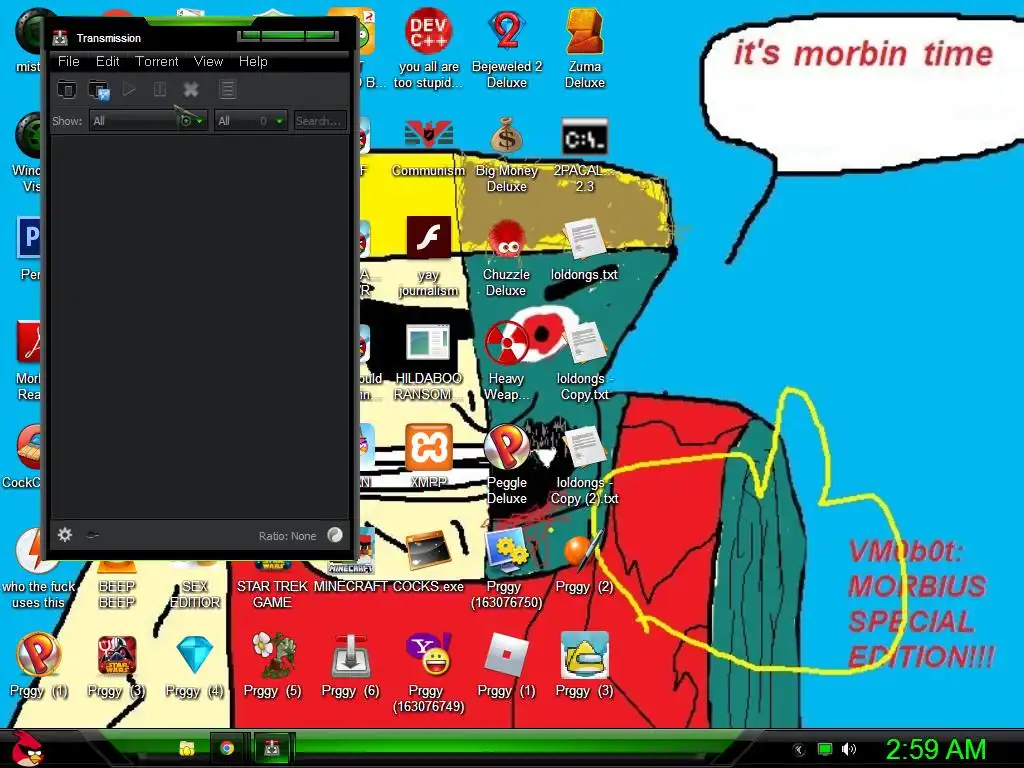Open the COCKS.exe desktop icon
The image size is (1024, 768).
pyautogui.click(x=428, y=562)
